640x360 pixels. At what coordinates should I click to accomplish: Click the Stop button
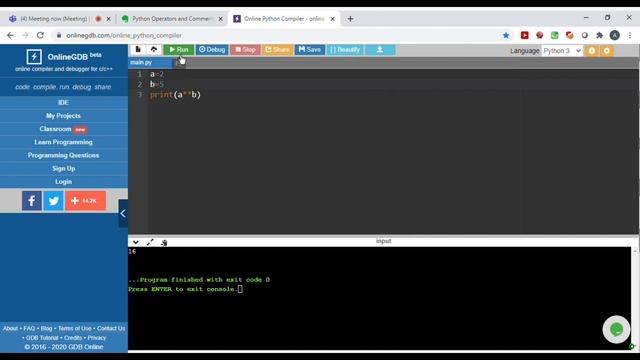(245, 50)
